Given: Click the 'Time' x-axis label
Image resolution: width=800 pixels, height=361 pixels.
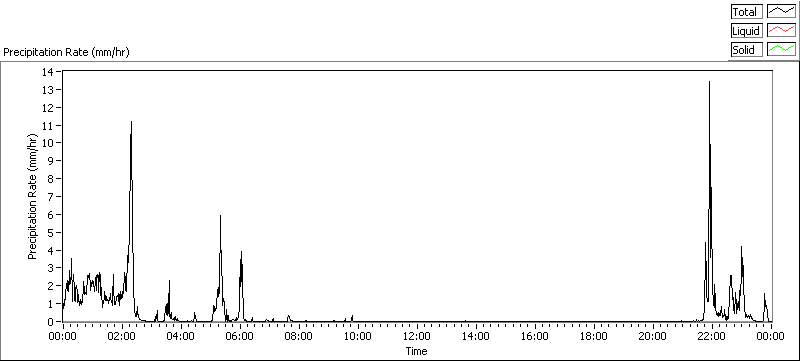Looking at the screenshot, I should click(416, 351).
